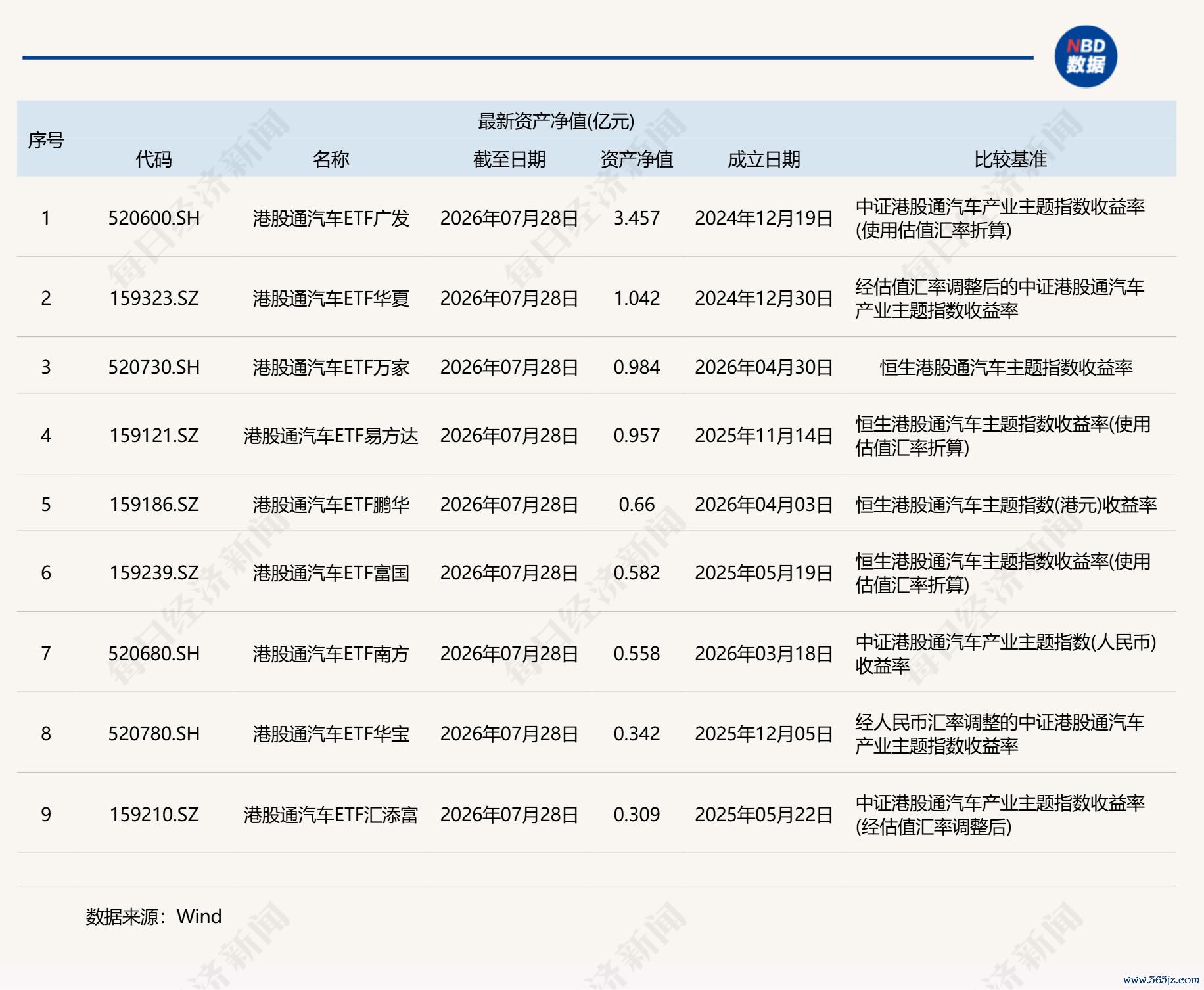
Task: Click inception date 2025年11月14日
Action: (764, 435)
